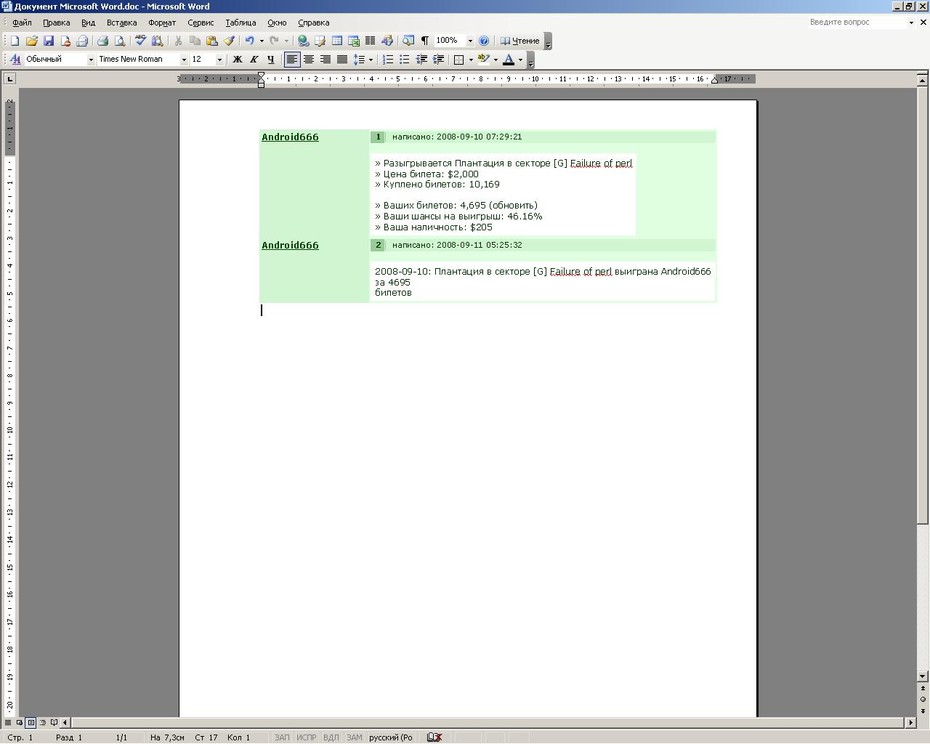Screen dimensions: 930x744
Task: Open Print Preview
Action: 119,41
